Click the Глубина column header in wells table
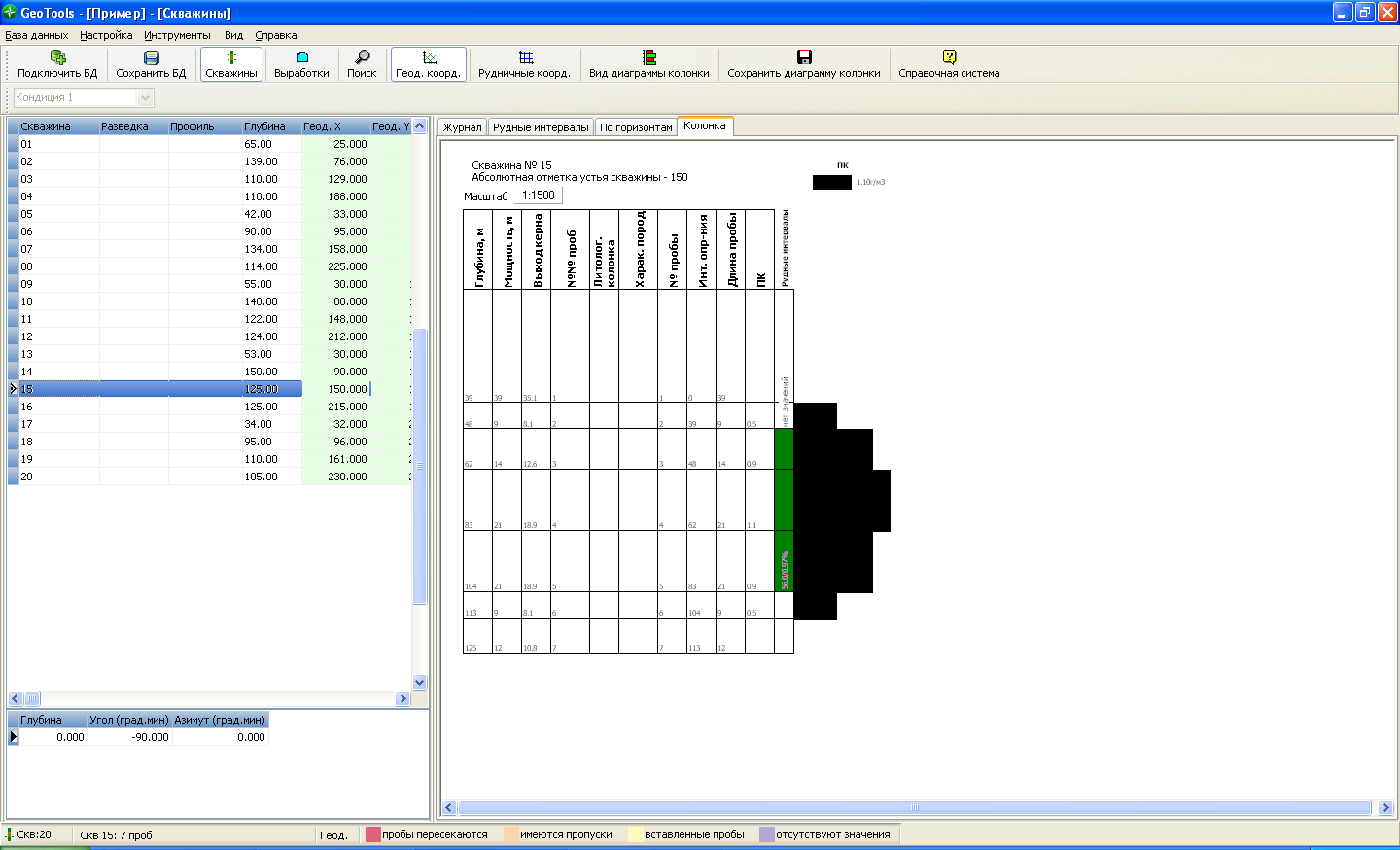This screenshot has width=1400, height=850. [271, 126]
